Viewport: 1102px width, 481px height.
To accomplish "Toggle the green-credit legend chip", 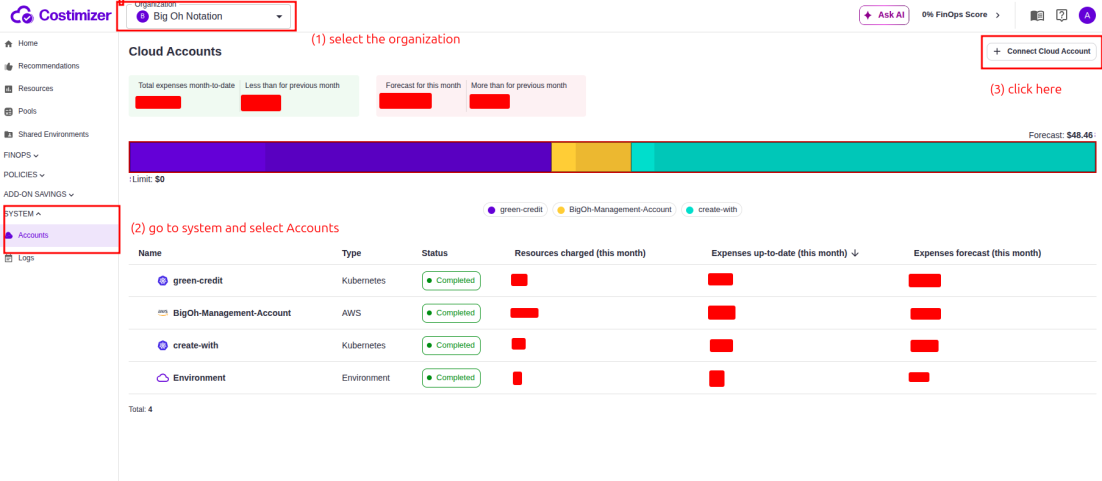I will 516,210.
